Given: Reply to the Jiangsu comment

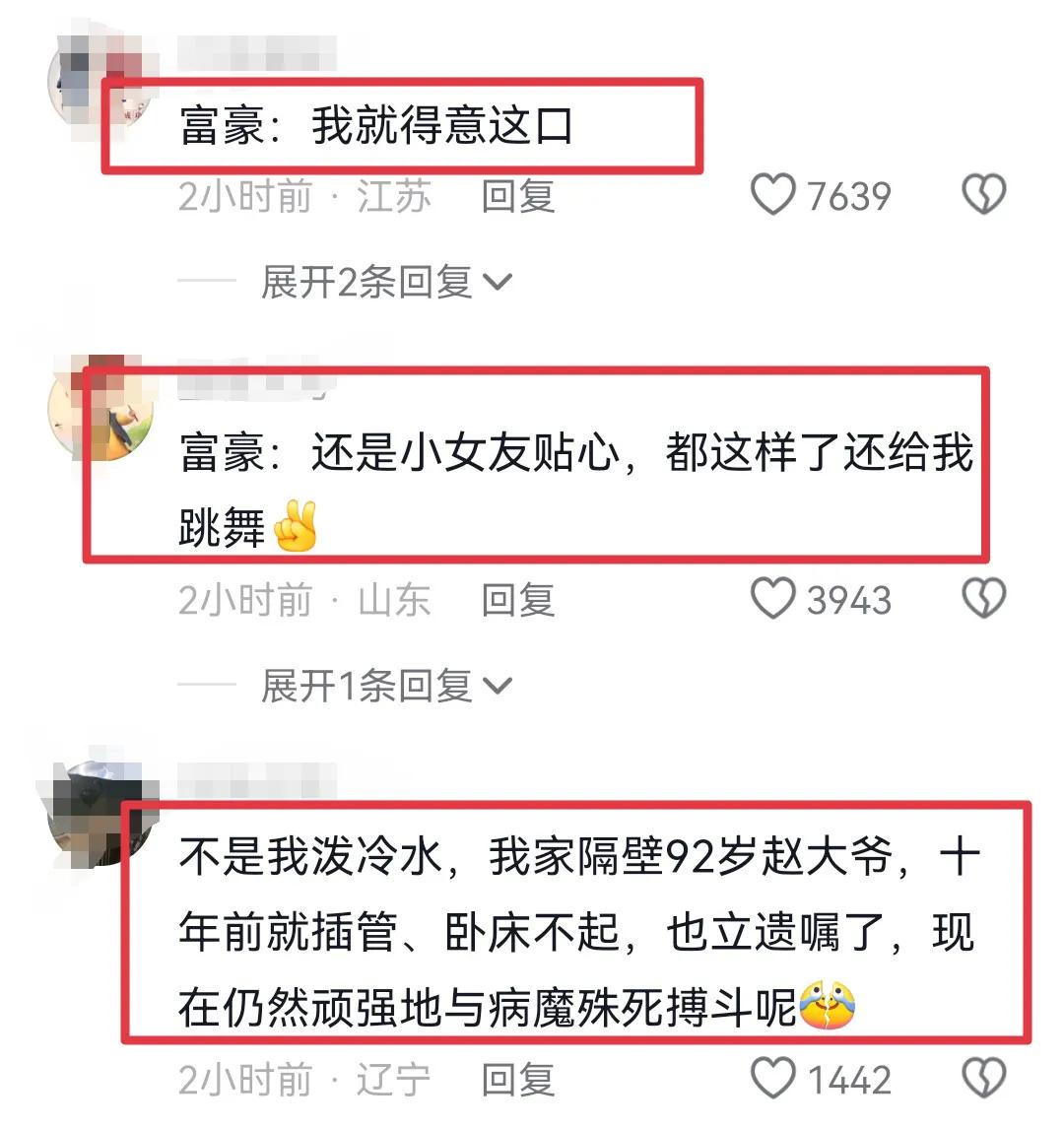Looking at the screenshot, I should [x=517, y=196].
